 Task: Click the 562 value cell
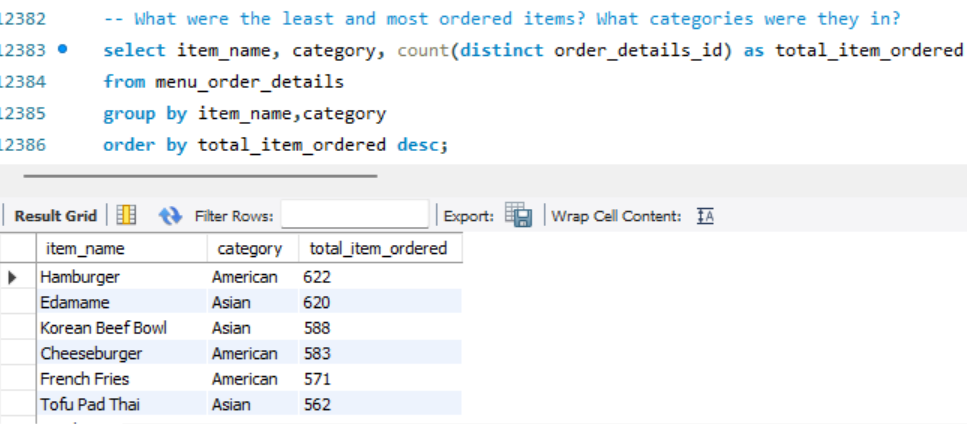pyautogui.click(x=380, y=404)
